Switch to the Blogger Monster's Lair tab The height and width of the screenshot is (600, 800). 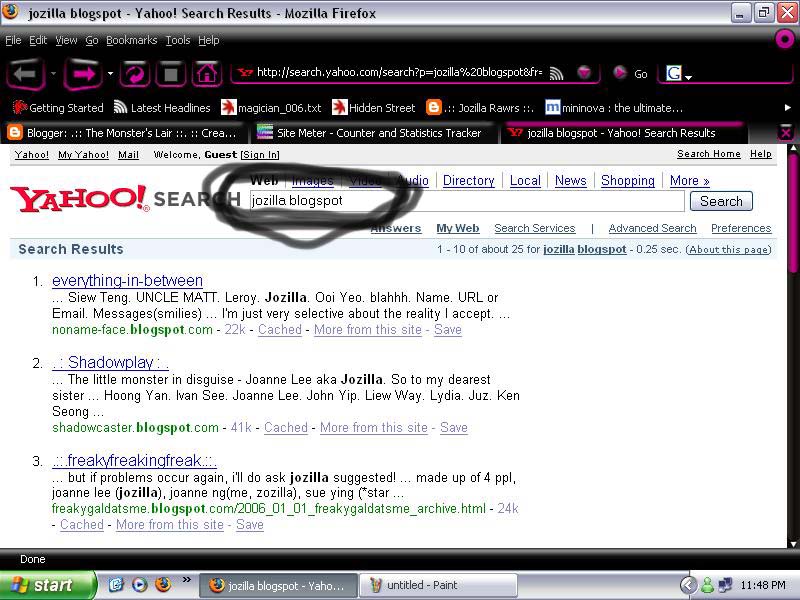click(x=124, y=133)
